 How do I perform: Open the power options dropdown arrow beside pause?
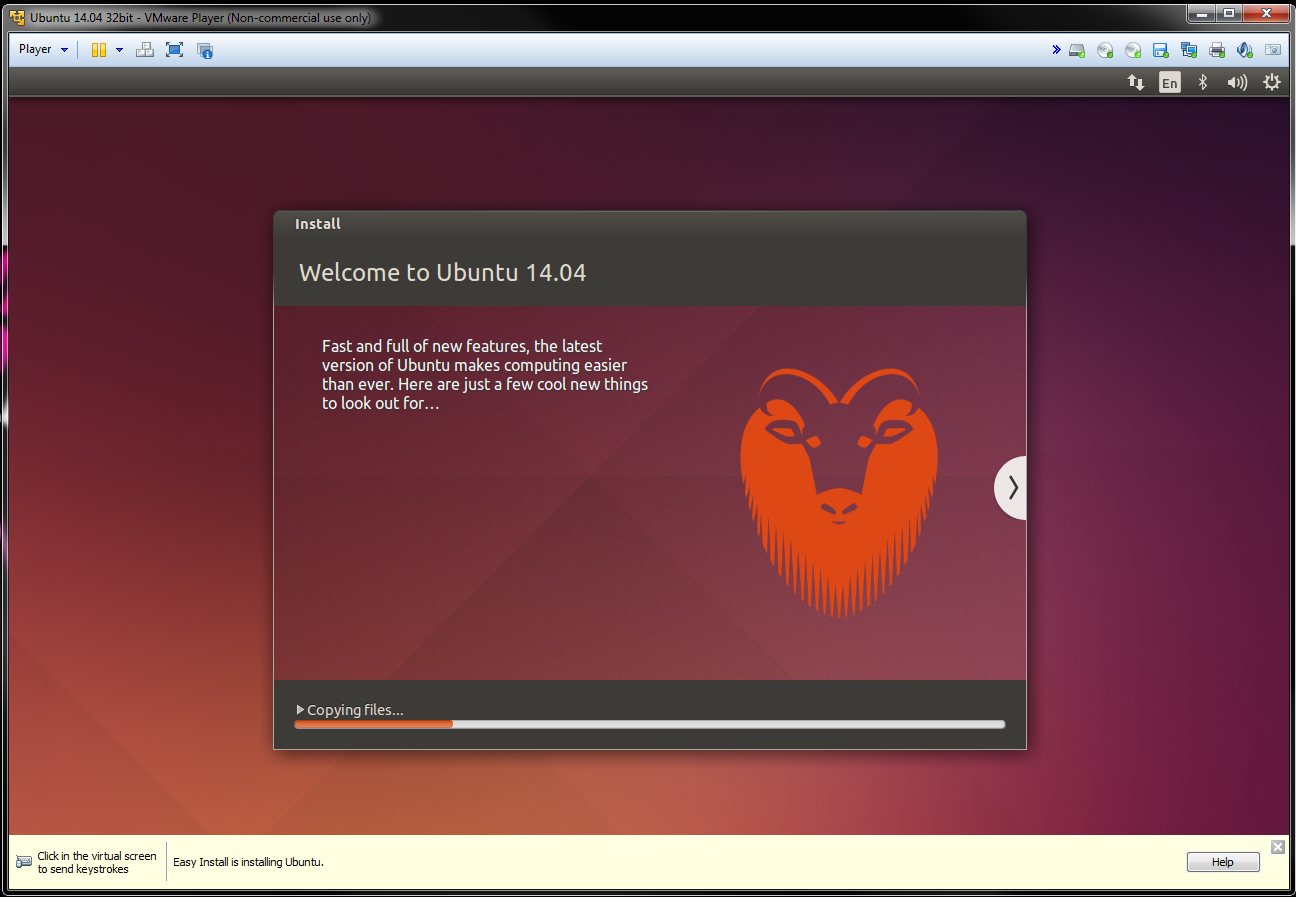pyautogui.click(x=119, y=50)
